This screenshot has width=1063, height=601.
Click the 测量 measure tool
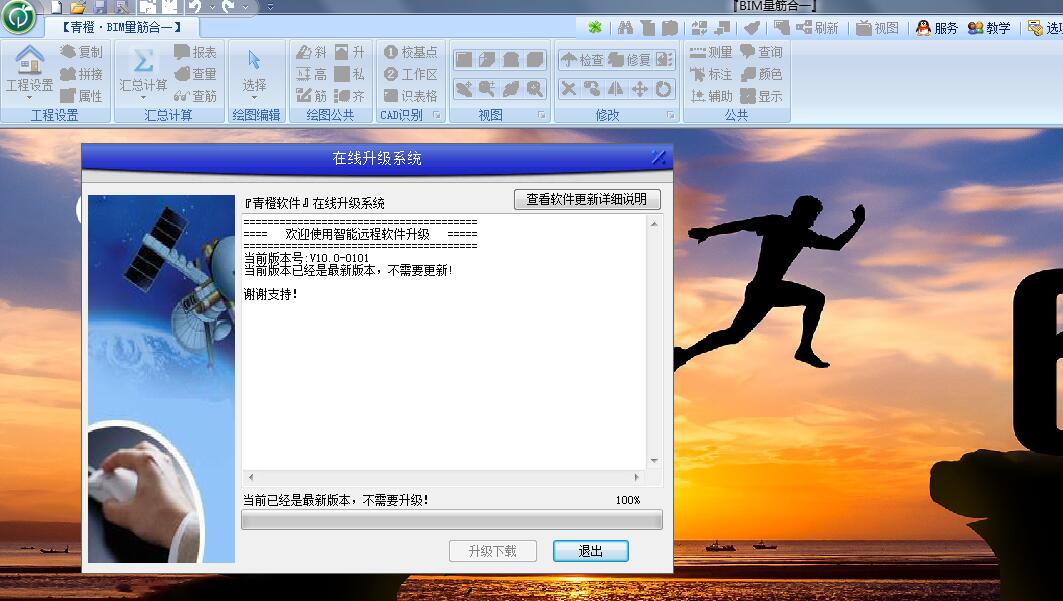(x=711, y=52)
